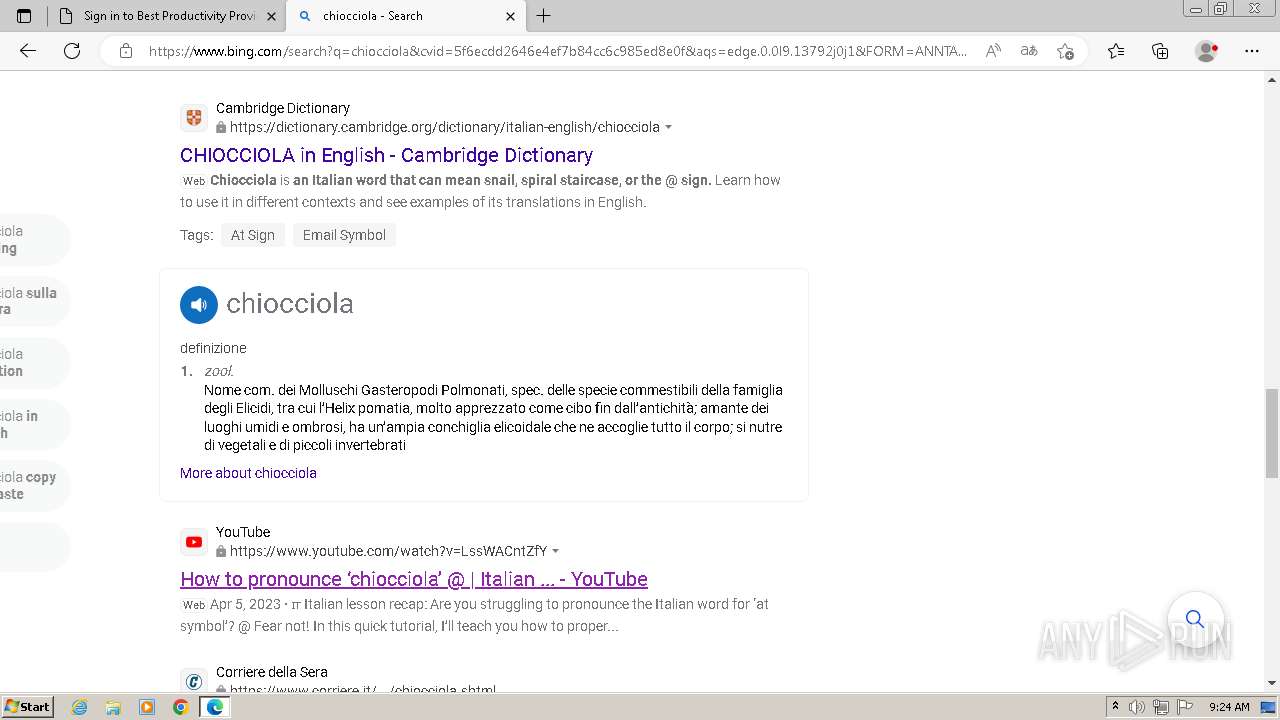Open the floating Bing search magnifier
1280x720 pixels.
[1195, 619]
